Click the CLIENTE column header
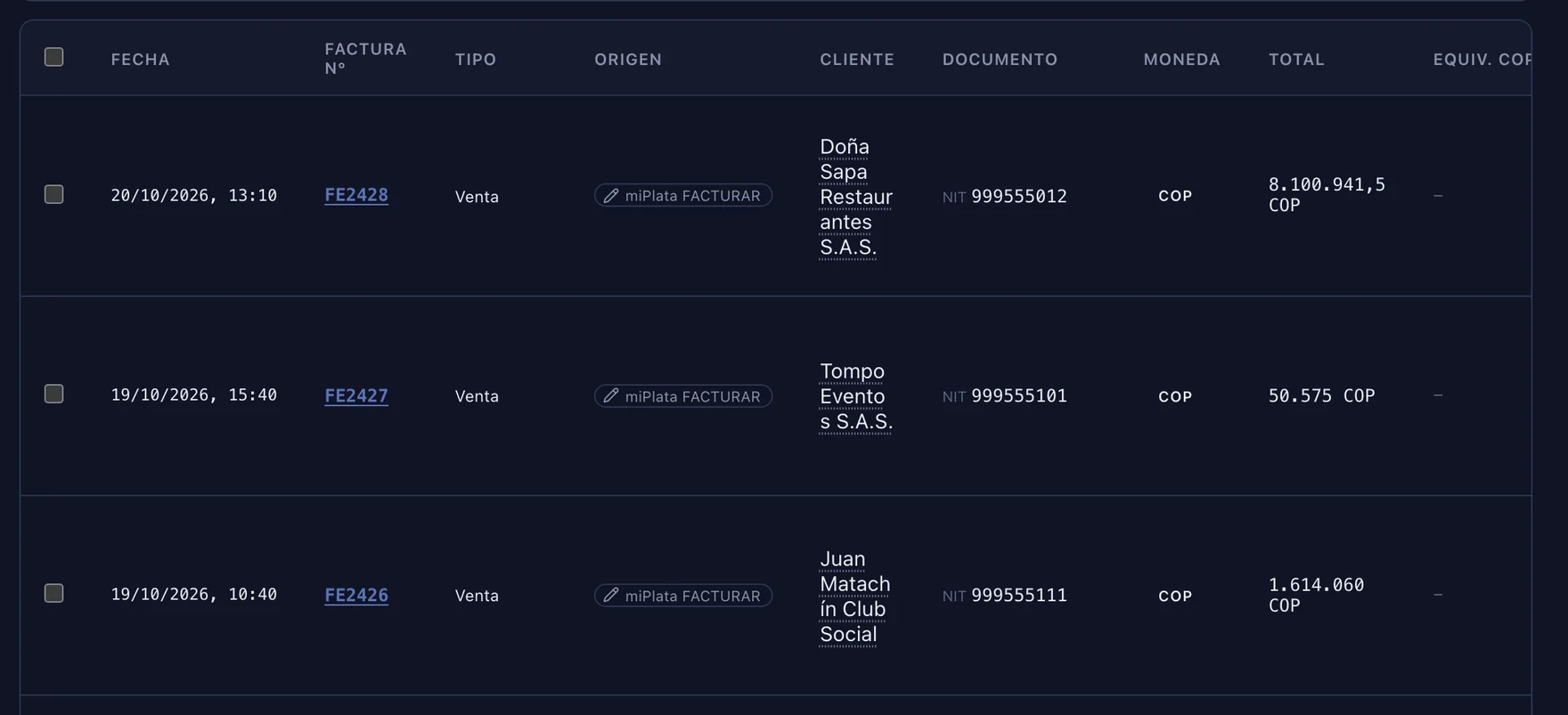 [x=857, y=60]
